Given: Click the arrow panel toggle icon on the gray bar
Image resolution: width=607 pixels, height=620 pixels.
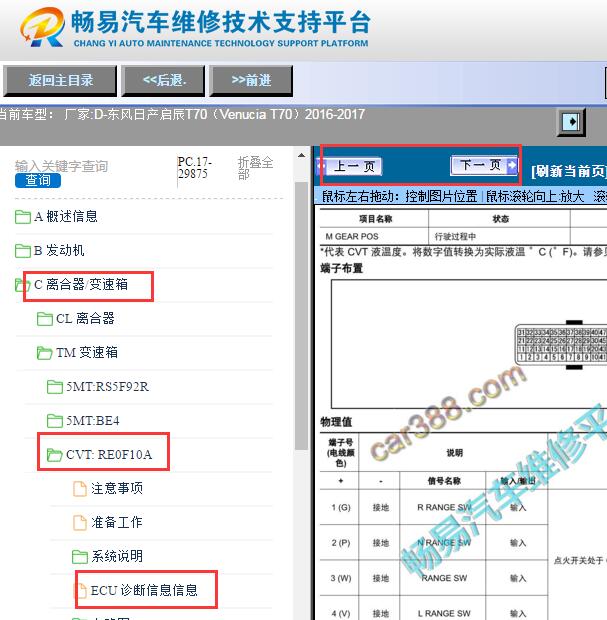Looking at the screenshot, I should tap(571, 122).
